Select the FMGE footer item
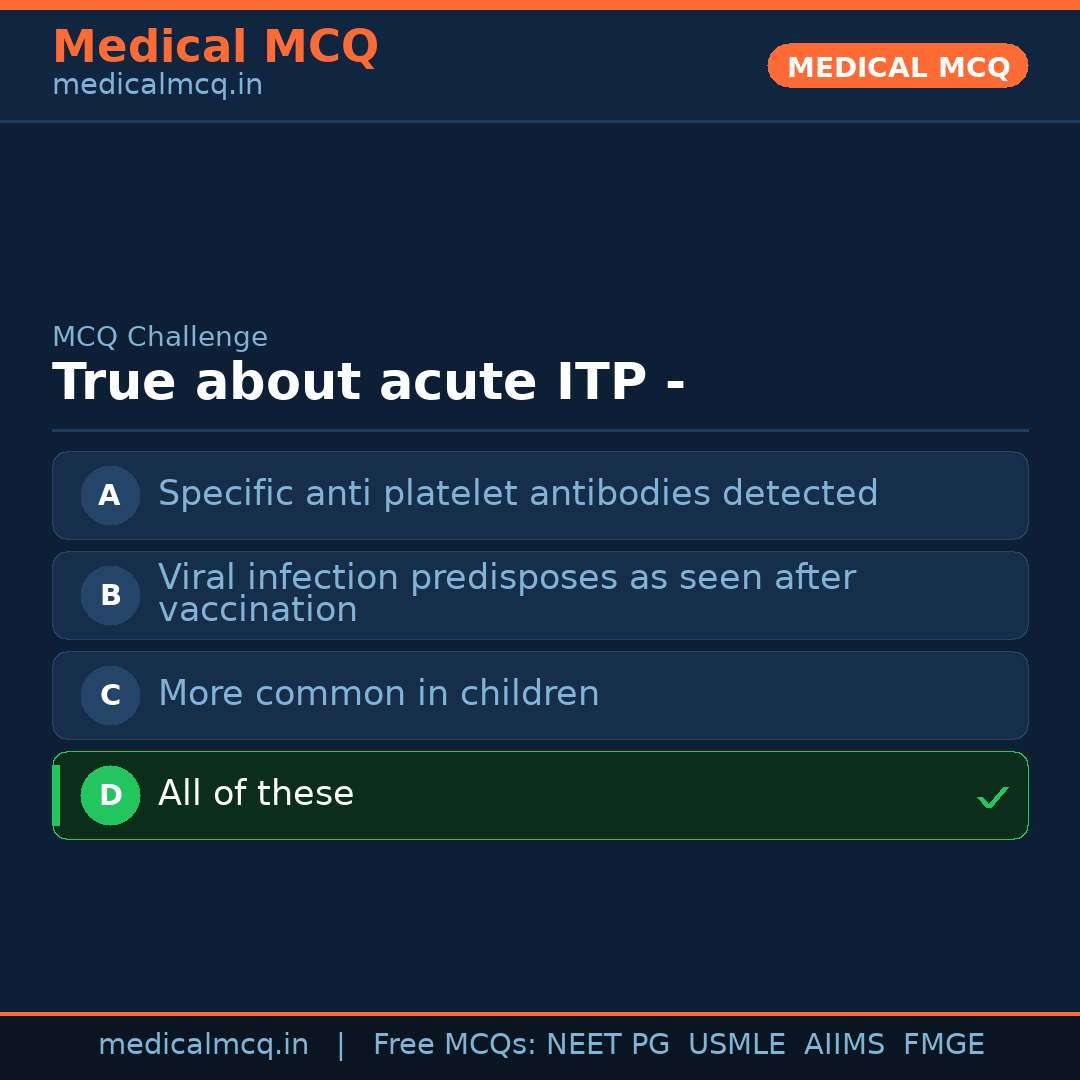1080x1080 pixels. click(943, 1045)
